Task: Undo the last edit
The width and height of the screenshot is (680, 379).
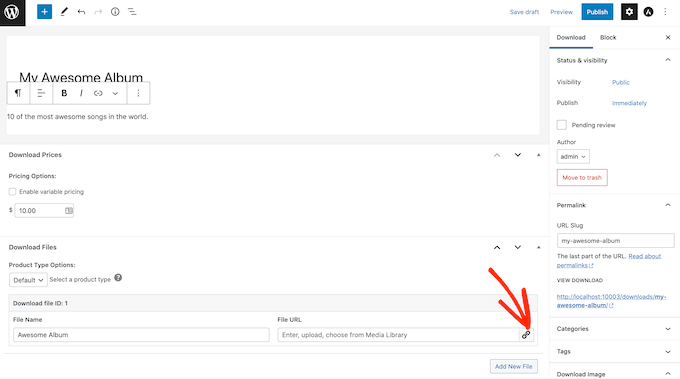Action: coord(81,12)
